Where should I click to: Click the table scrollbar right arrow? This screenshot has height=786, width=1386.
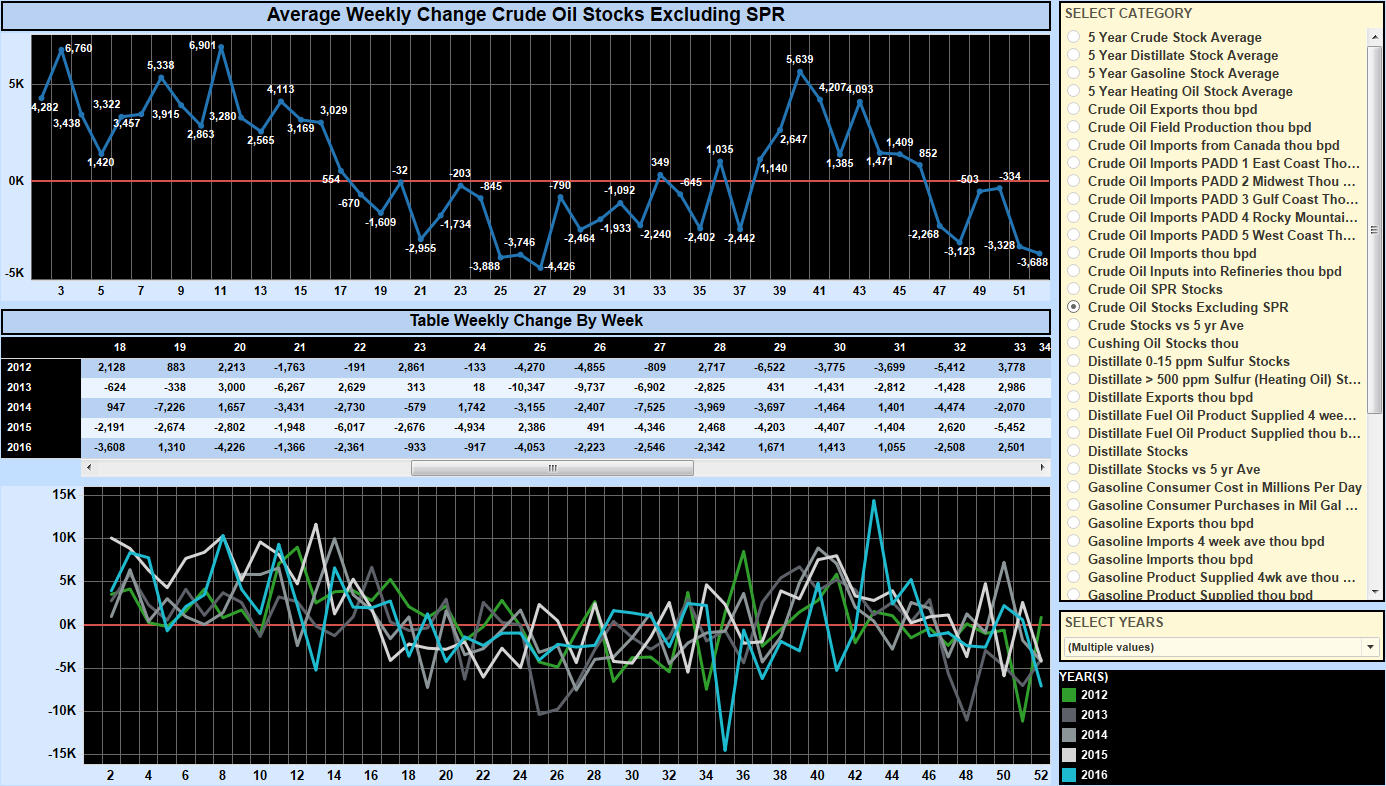(1042, 468)
